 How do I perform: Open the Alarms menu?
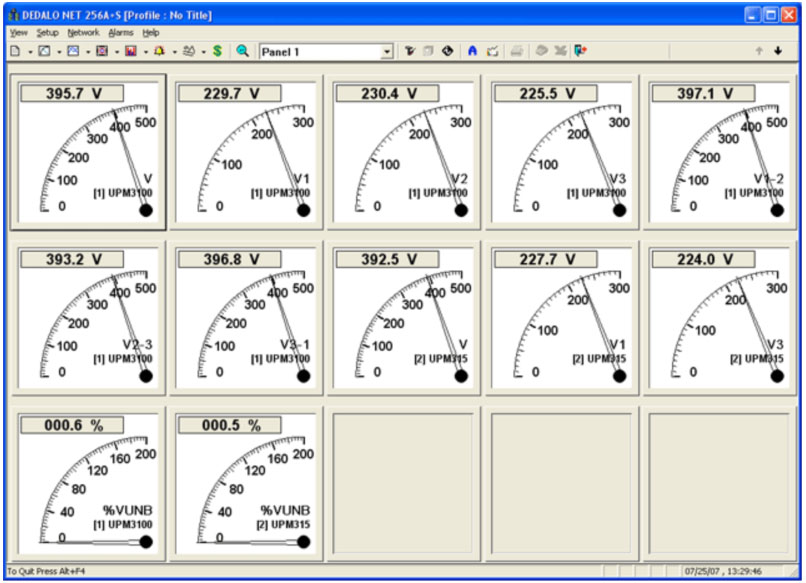120,33
